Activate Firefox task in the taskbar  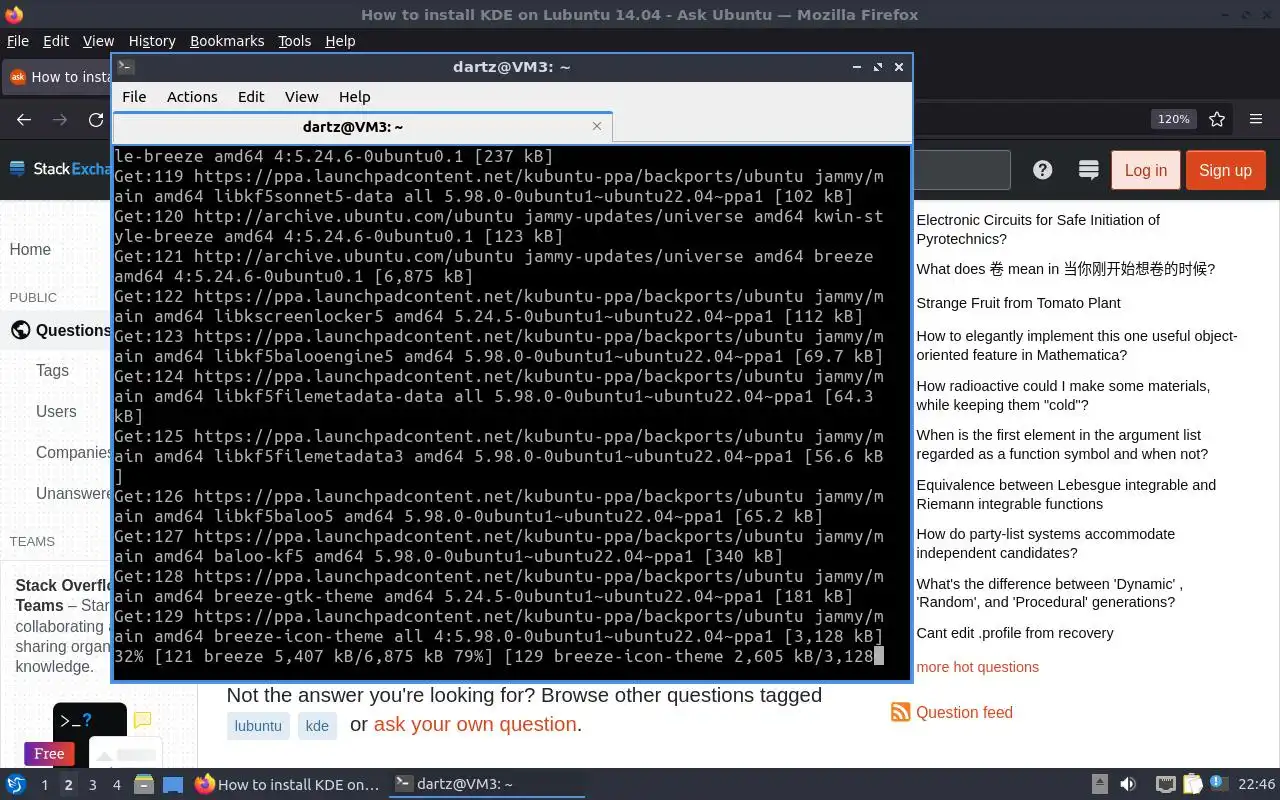coord(288,785)
